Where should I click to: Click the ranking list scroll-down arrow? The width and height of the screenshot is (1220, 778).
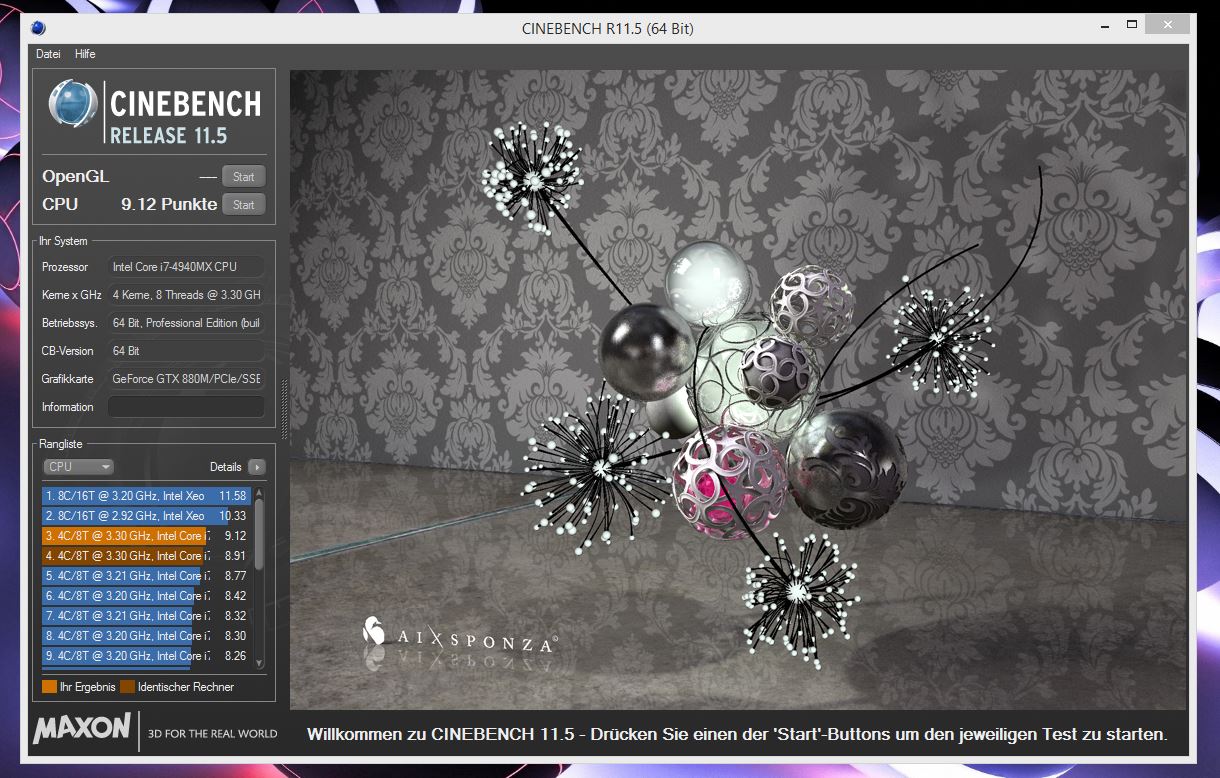point(260,662)
